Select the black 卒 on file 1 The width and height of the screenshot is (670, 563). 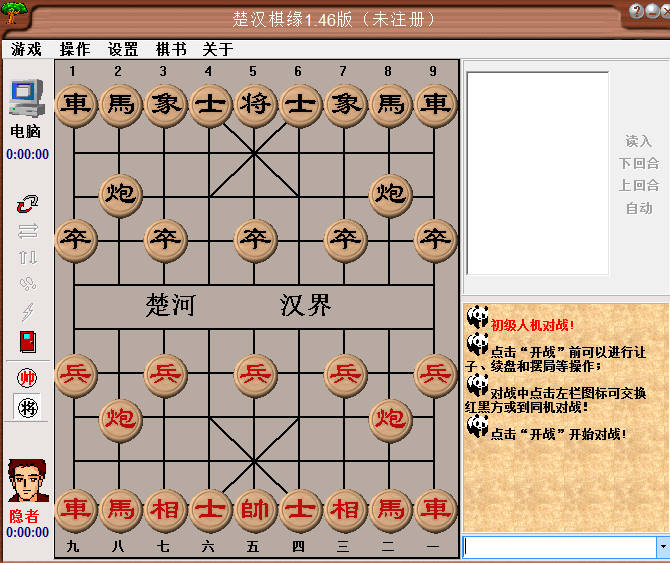click(x=75, y=240)
